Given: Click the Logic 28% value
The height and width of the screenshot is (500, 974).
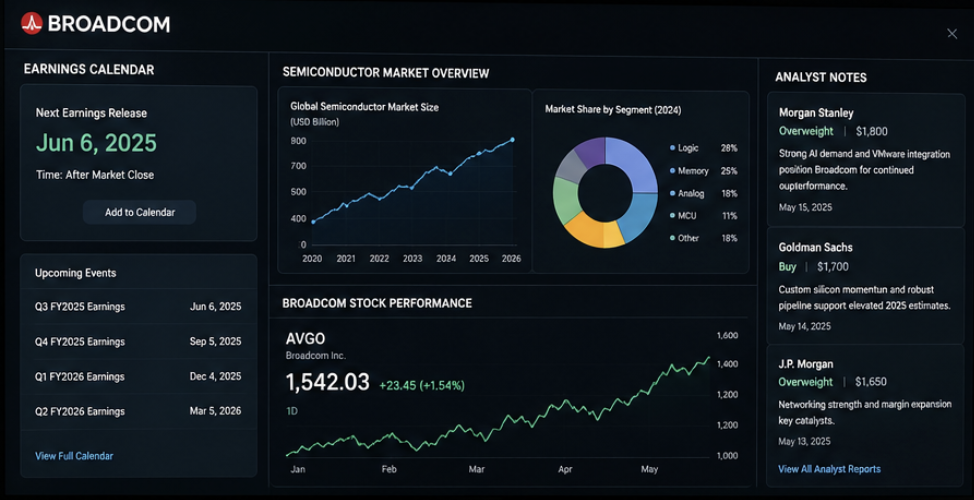Looking at the screenshot, I should tap(729, 148).
